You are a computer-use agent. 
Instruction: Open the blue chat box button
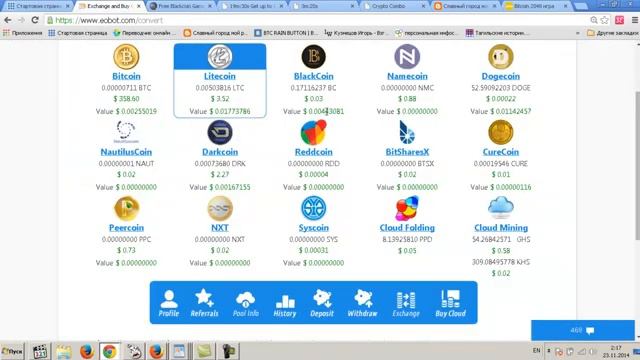point(582,330)
